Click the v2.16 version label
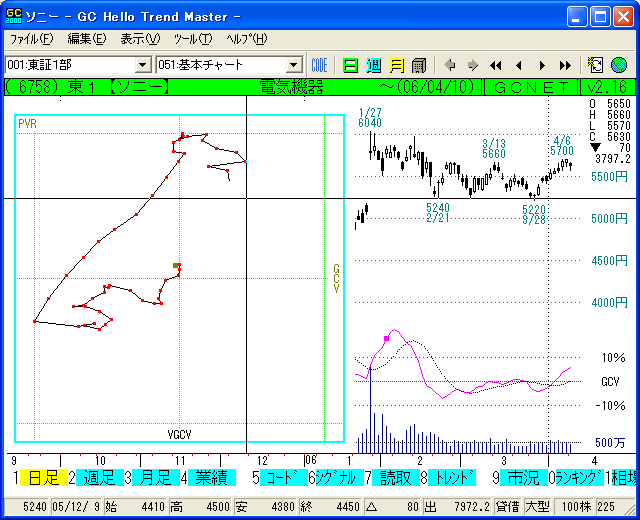The image size is (640, 520). coord(607,87)
